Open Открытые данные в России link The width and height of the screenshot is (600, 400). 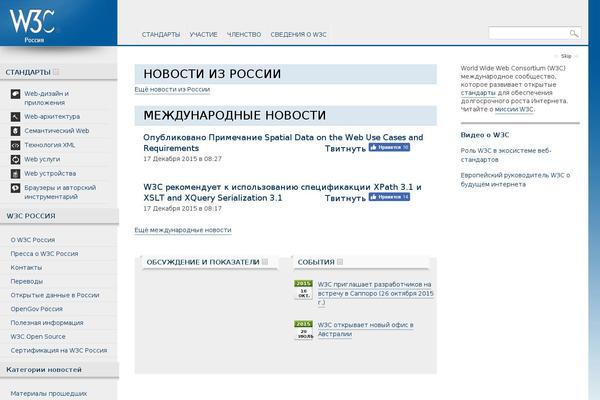point(55,295)
